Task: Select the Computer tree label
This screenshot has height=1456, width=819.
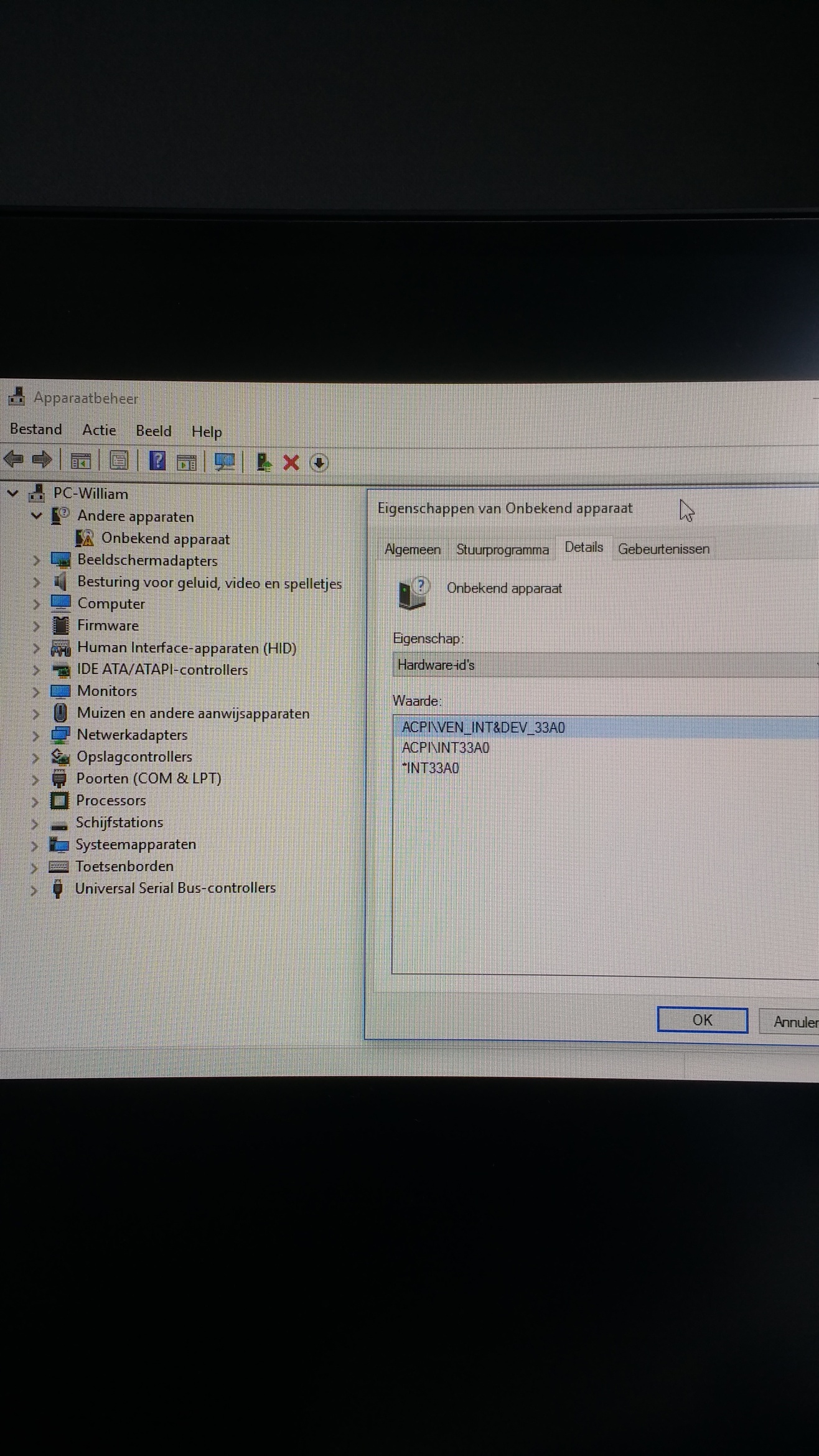Action: click(x=111, y=604)
